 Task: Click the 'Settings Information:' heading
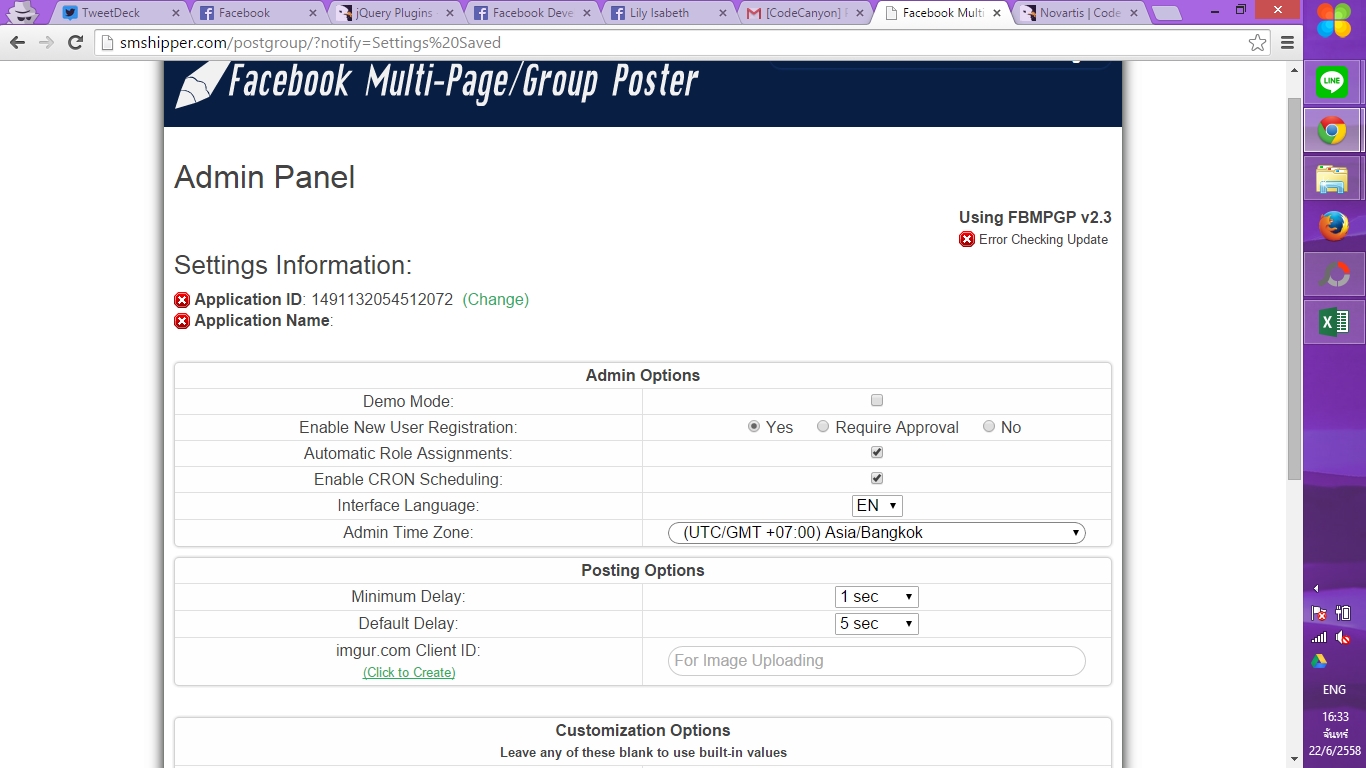(x=293, y=265)
